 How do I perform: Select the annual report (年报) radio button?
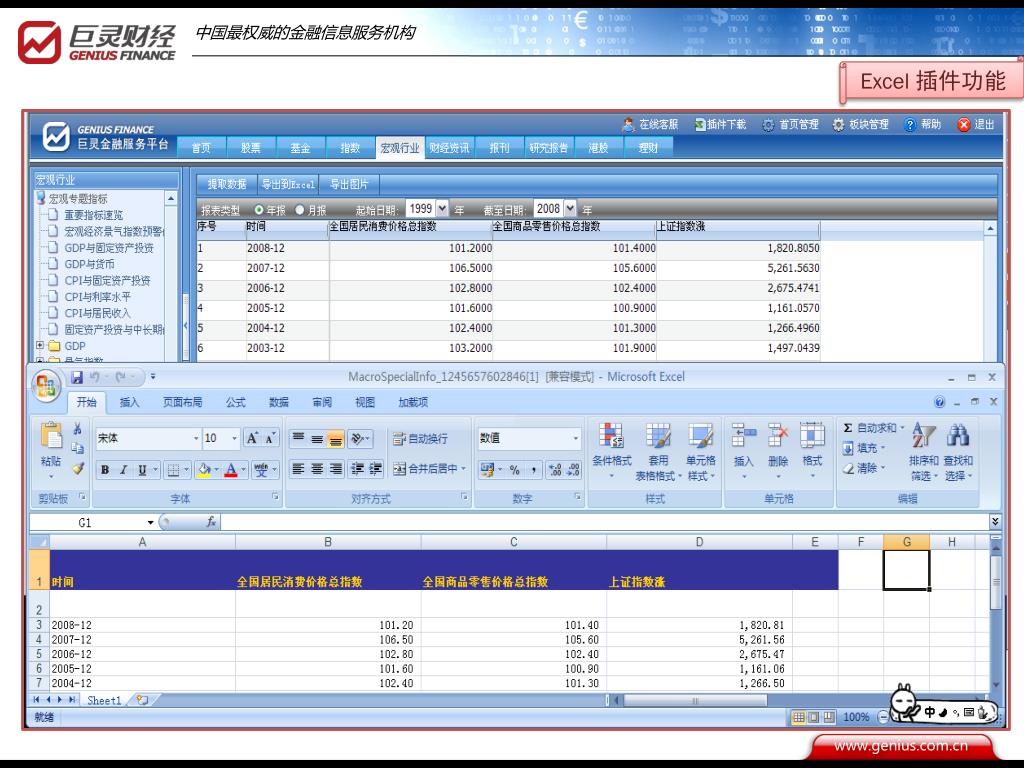(259, 210)
